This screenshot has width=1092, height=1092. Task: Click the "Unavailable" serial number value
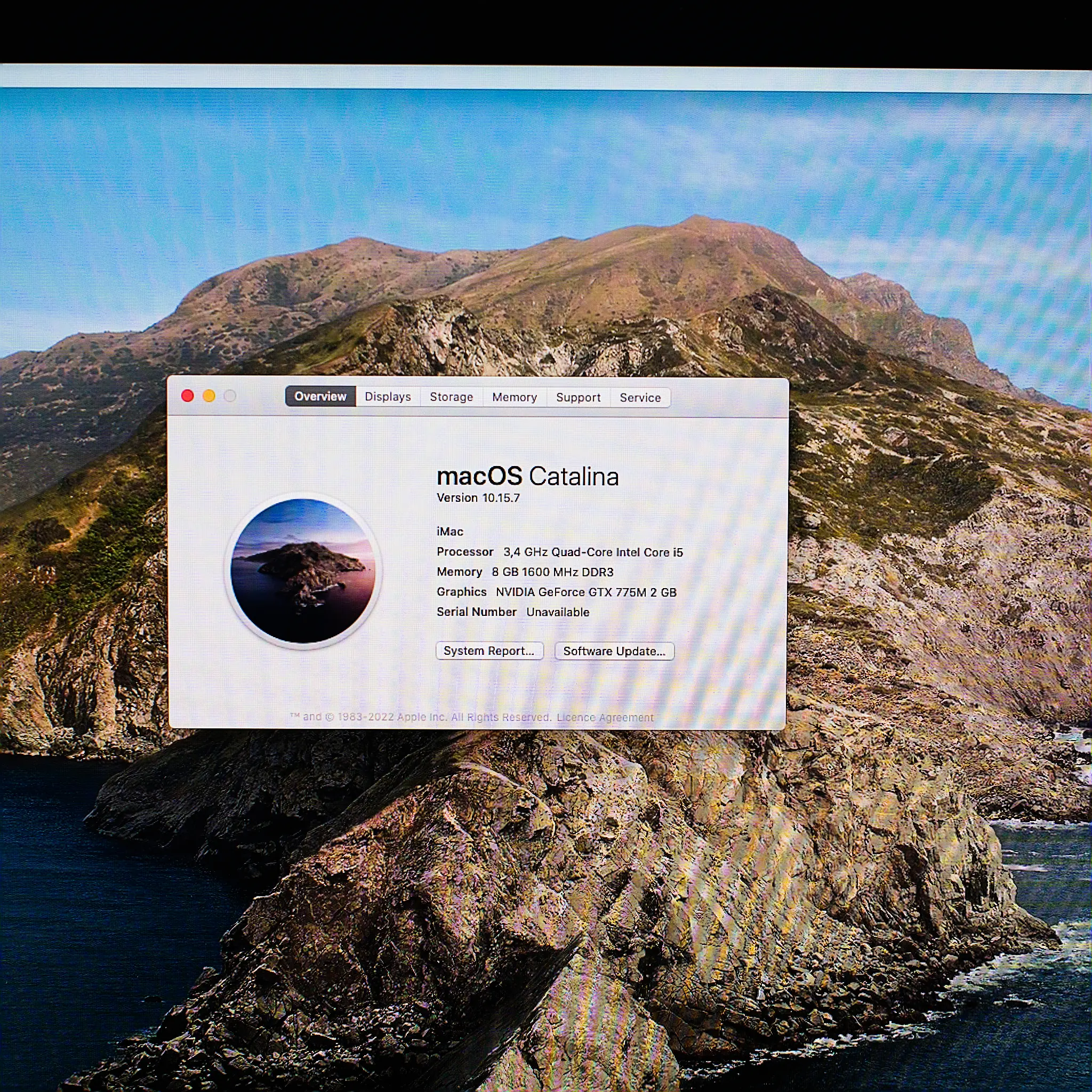pyautogui.click(x=558, y=612)
